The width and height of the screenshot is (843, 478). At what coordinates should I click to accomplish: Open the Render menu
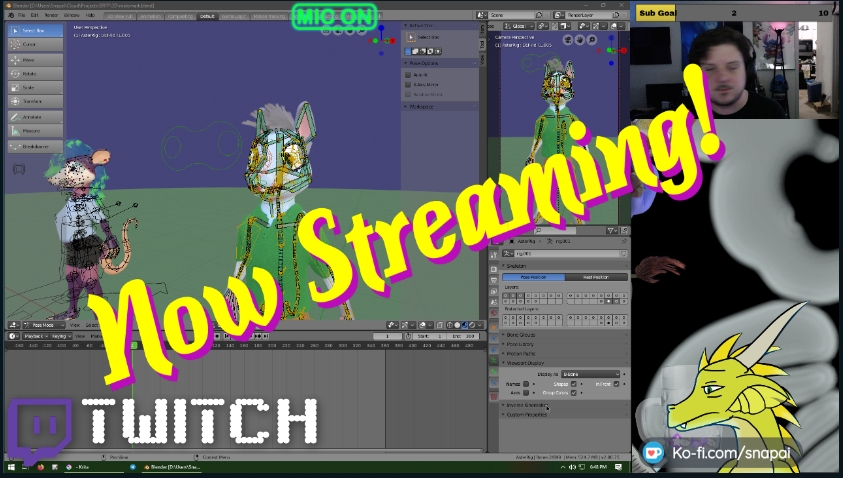tap(51, 16)
